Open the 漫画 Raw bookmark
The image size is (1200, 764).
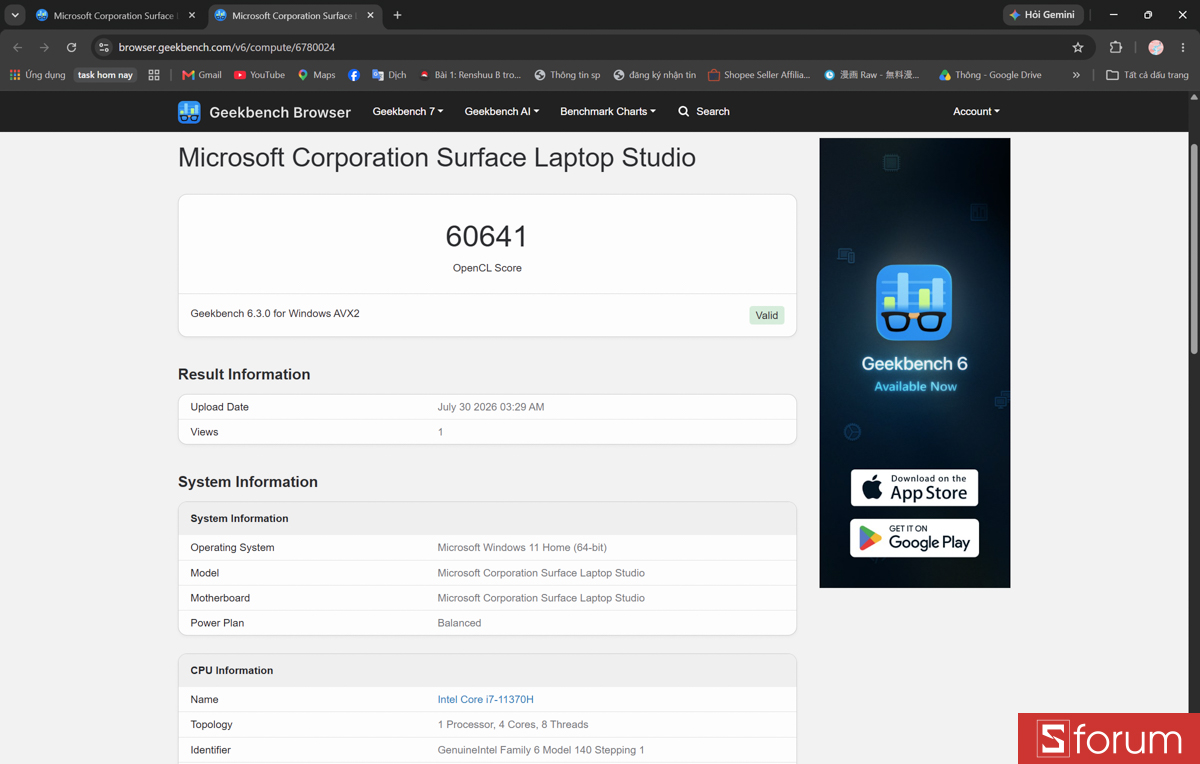(871, 75)
